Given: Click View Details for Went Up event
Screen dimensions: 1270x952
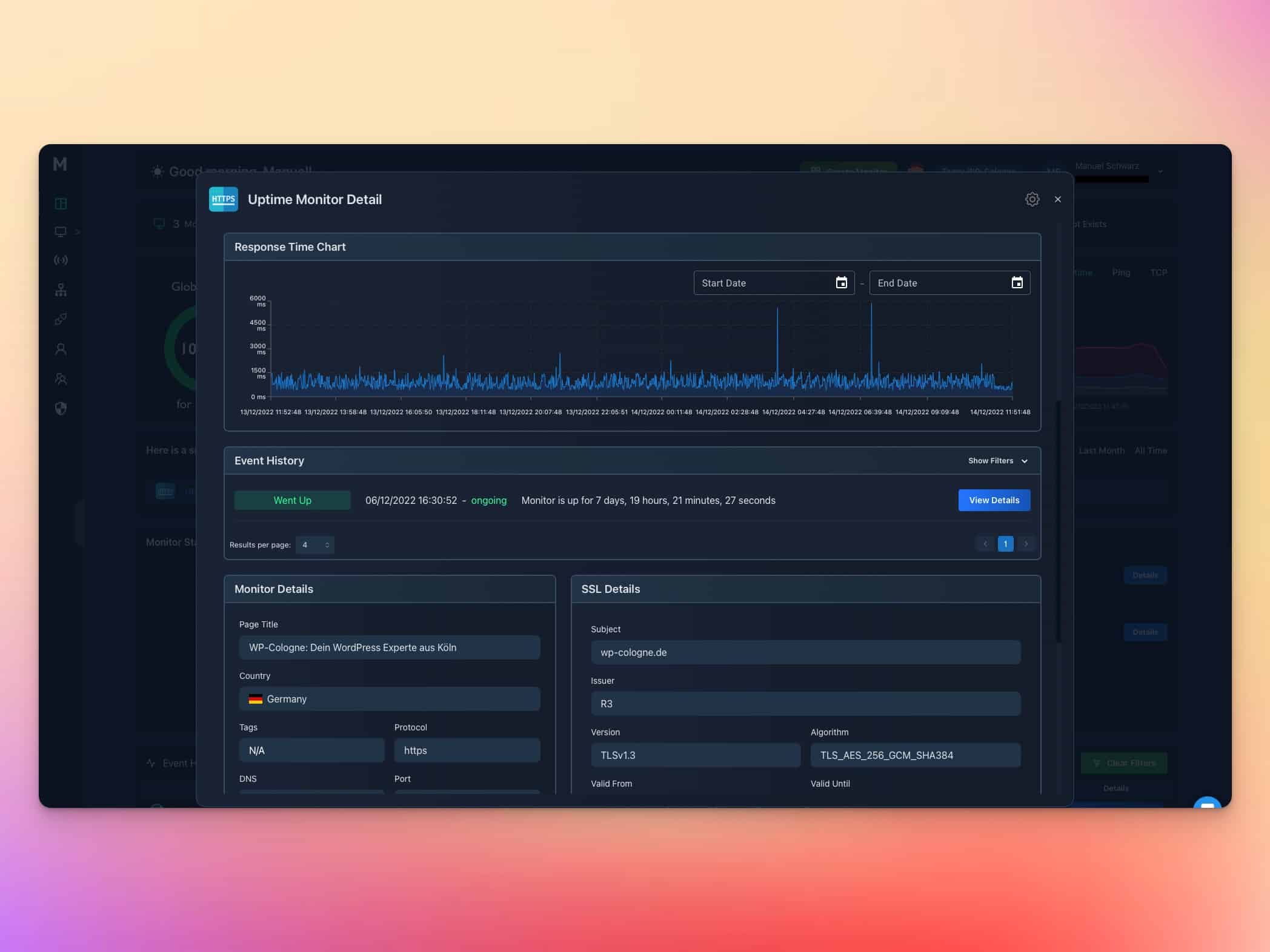Looking at the screenshot, I should tap(994, 500).
